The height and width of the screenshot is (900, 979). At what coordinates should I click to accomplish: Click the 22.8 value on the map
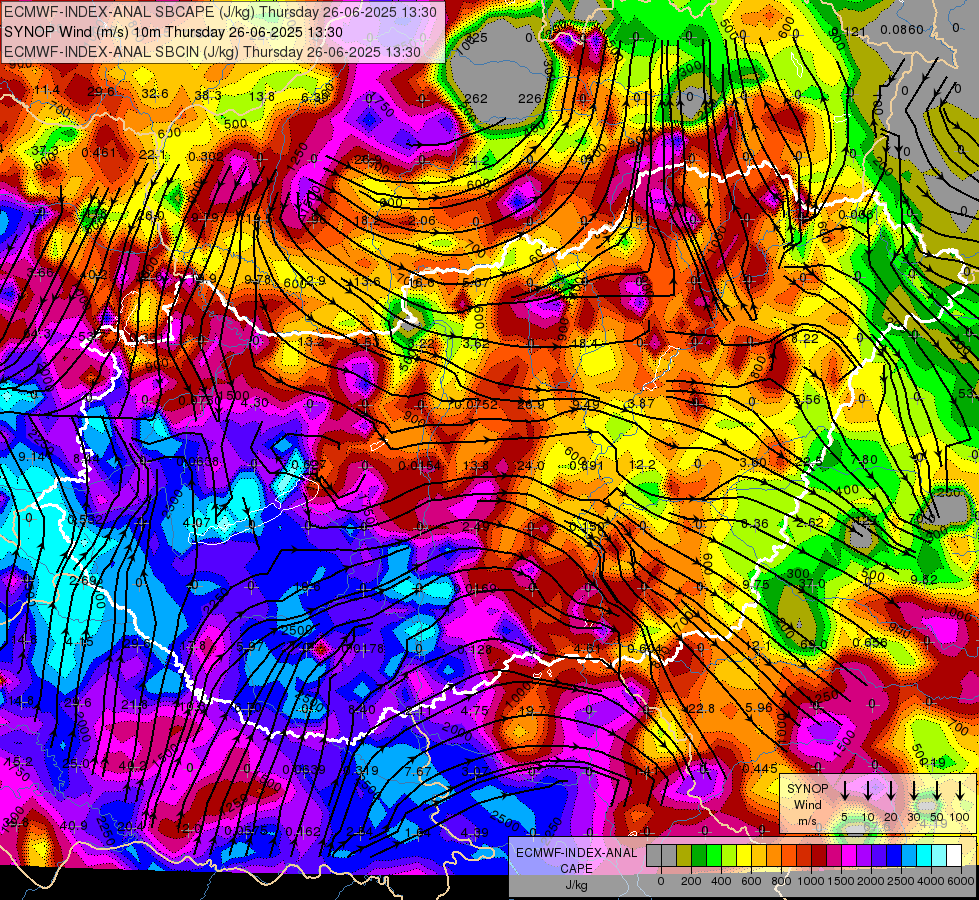click(701, 709)
